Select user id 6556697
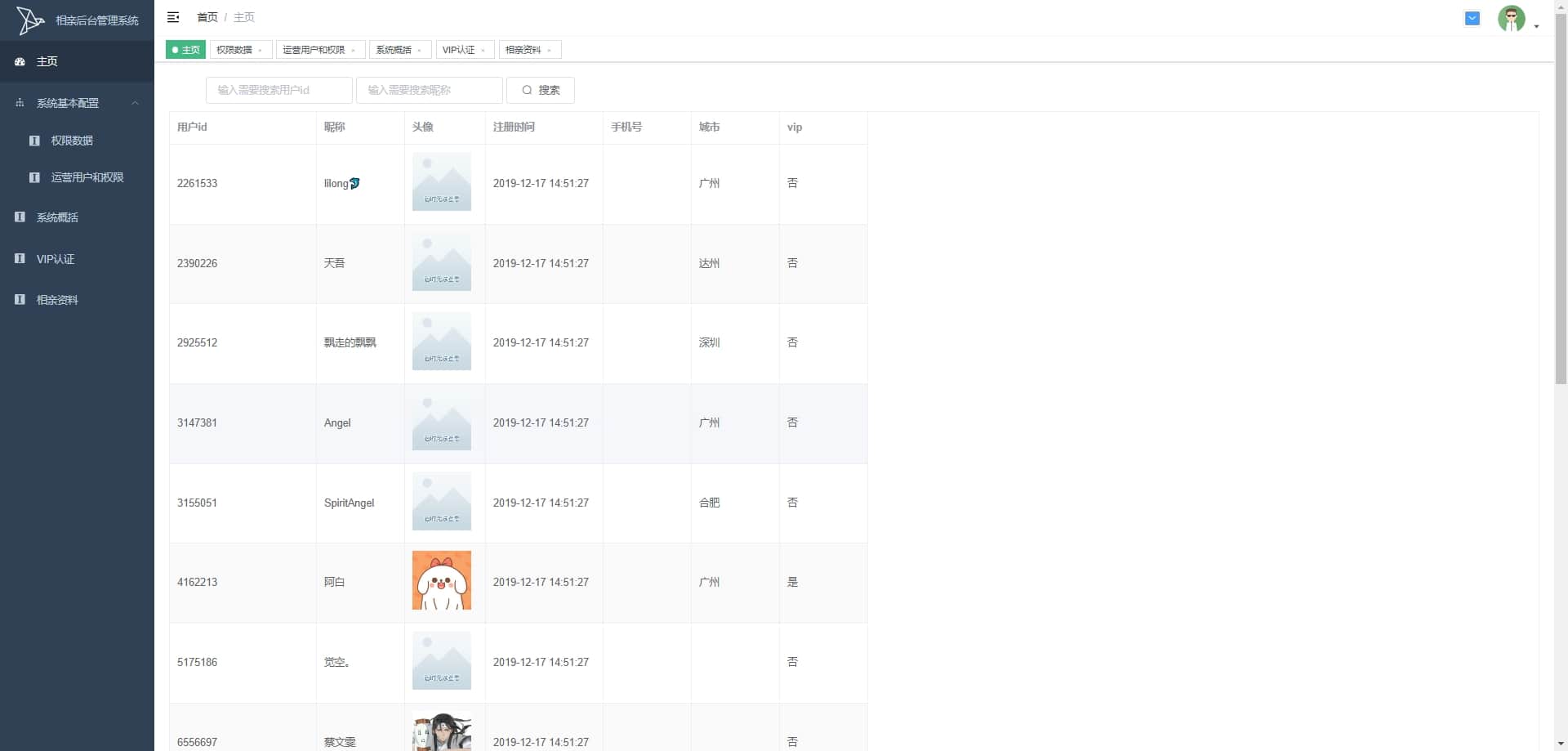 pos(198,742)
